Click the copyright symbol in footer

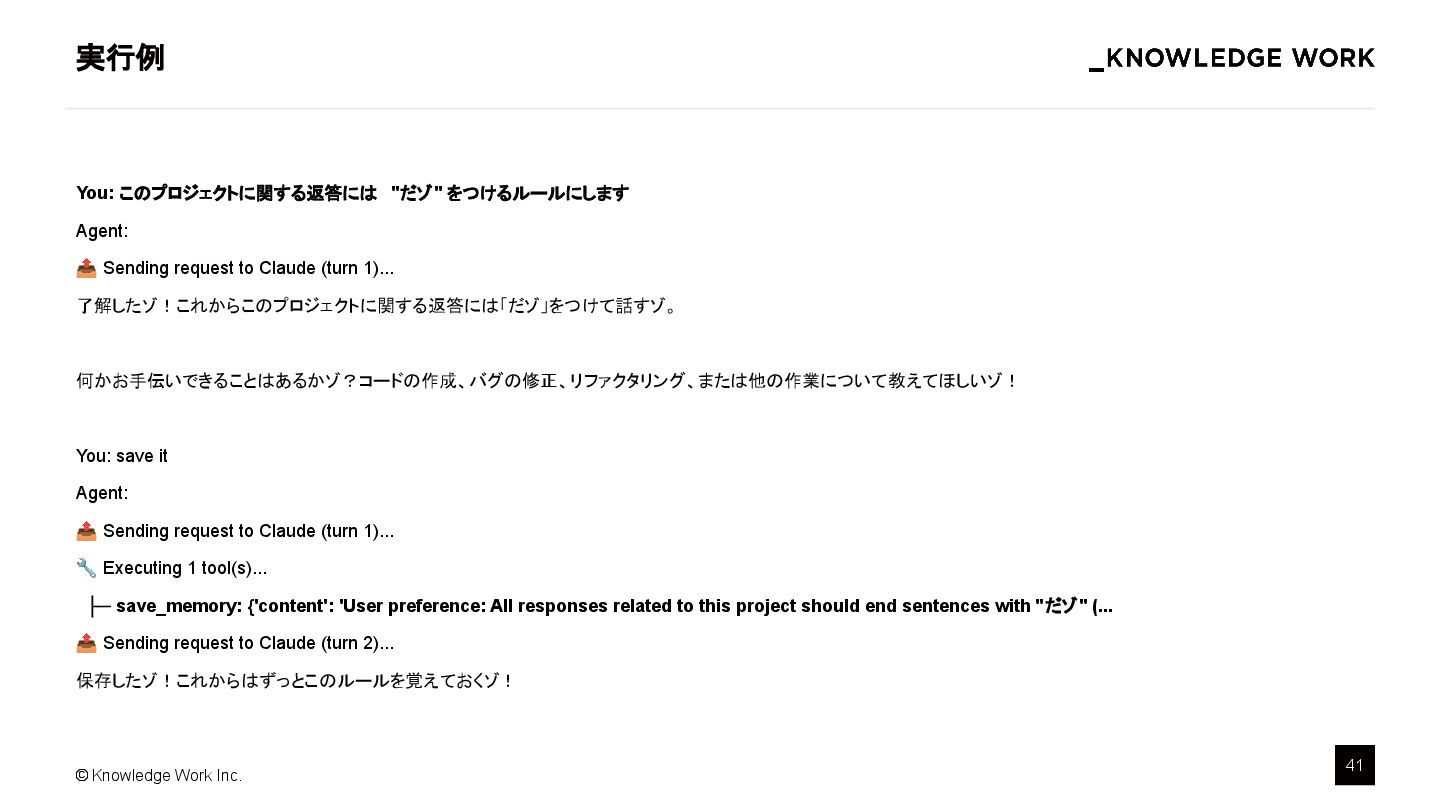coord(82,775)
